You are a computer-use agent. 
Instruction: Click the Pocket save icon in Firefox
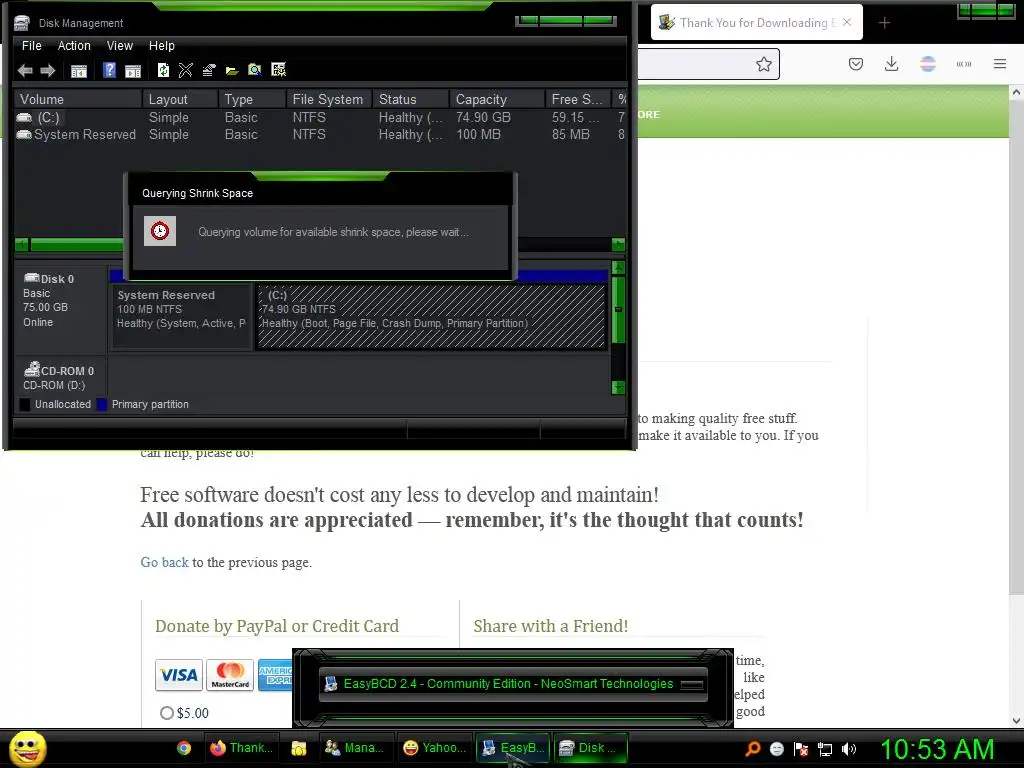click(856, 64)
